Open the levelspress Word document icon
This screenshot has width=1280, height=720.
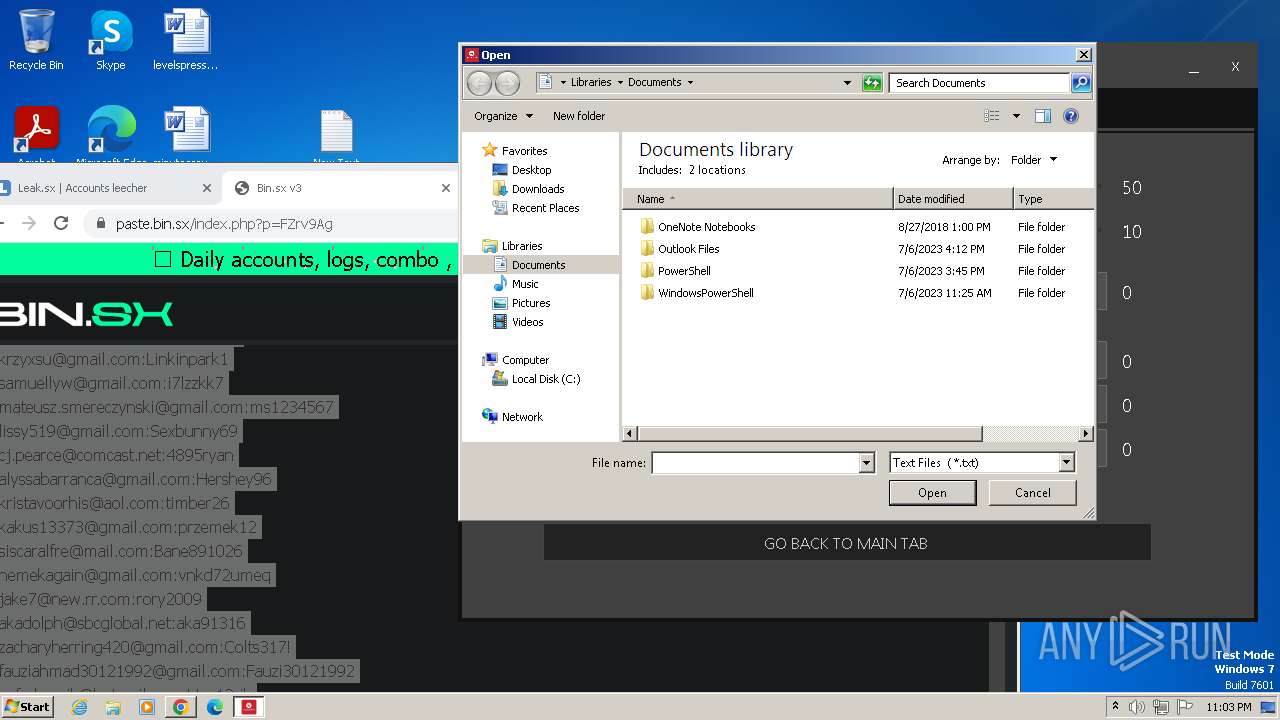tap(186, 40)
